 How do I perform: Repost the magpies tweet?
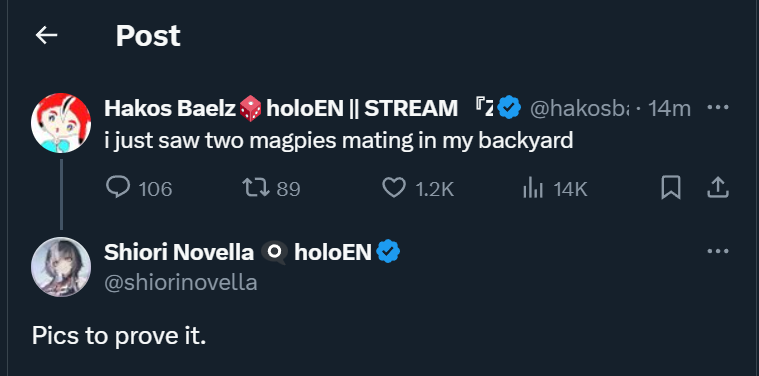coord(271,188)
